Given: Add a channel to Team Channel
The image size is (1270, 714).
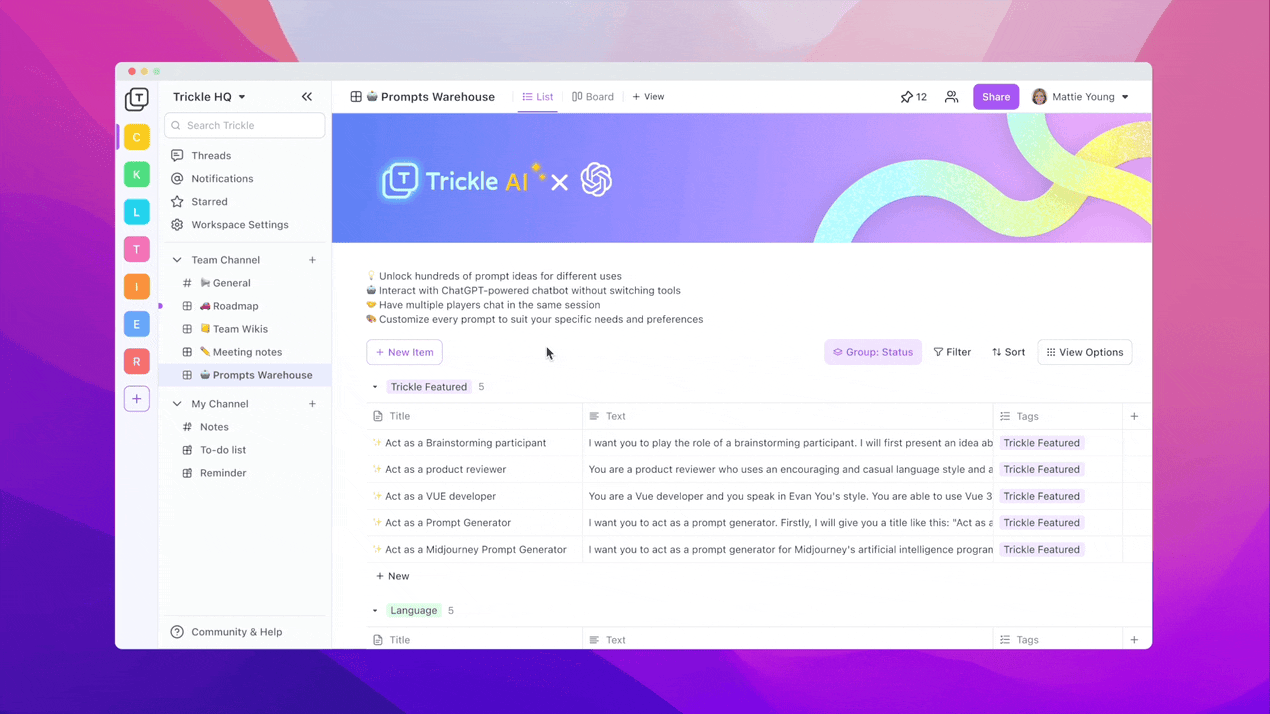Looking at the screenshot, I should coord(312,260).
